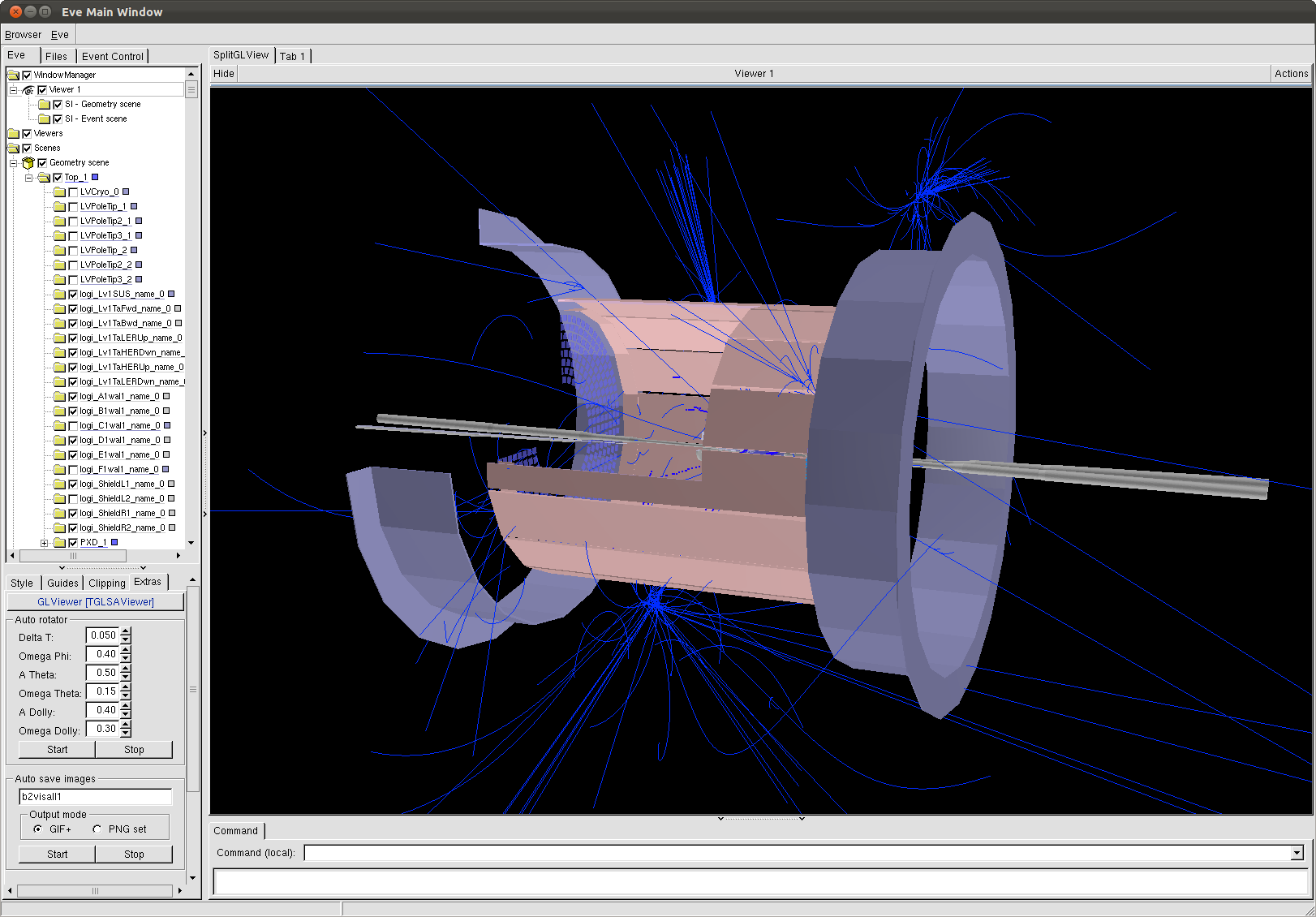Enable the LVPoleTip_1 checkbox
This screenshot has height=917, width=1316.
pos(73,207)
